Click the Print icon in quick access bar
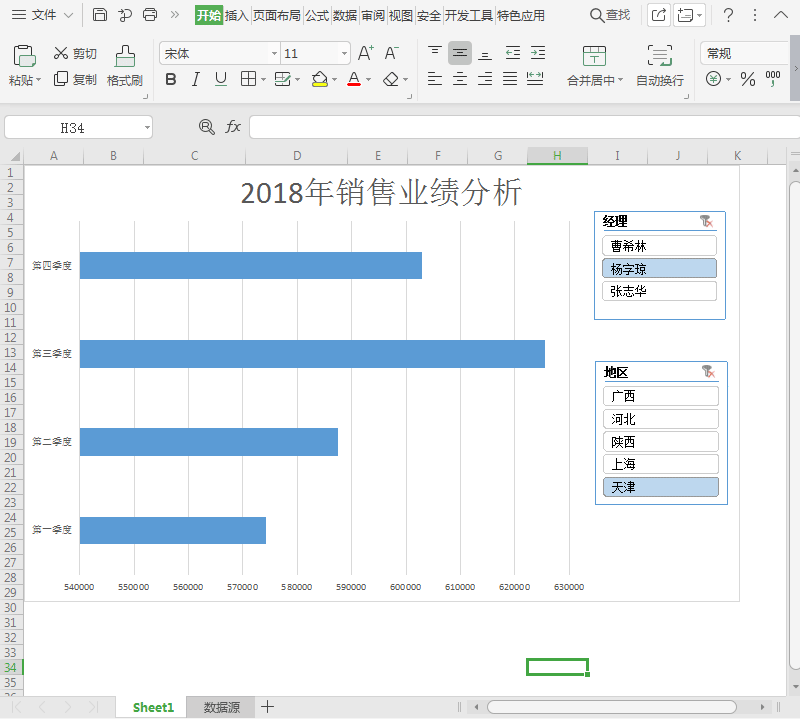Screen dimensions: 800x719 click(150, 15)
